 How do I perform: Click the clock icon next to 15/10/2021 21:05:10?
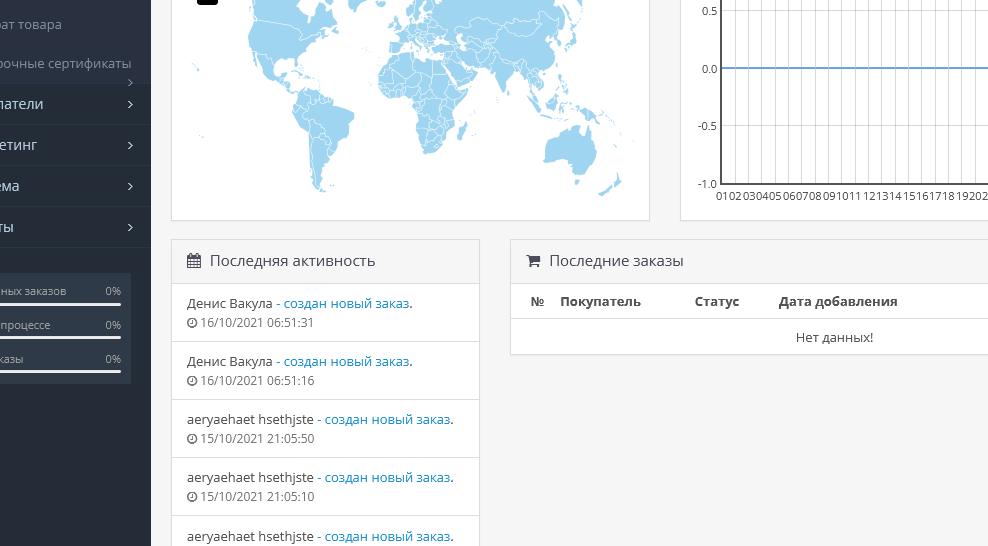192,497
